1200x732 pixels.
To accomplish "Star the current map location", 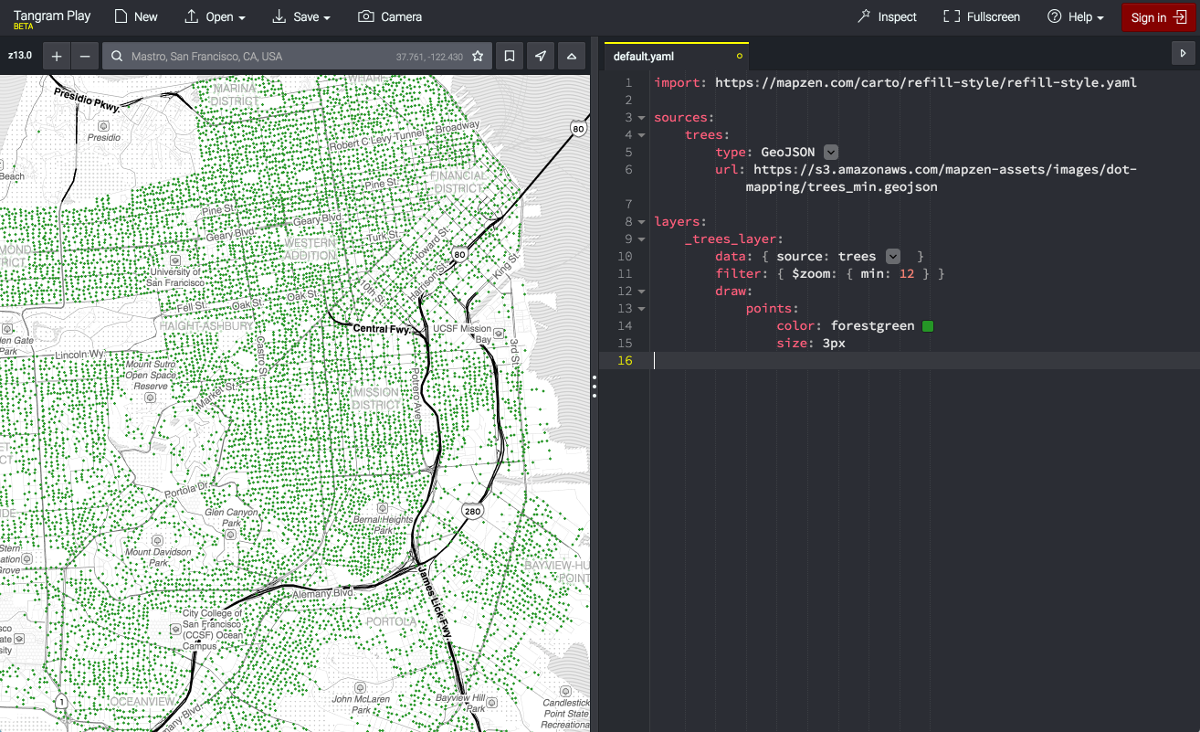I will (478, 57).
